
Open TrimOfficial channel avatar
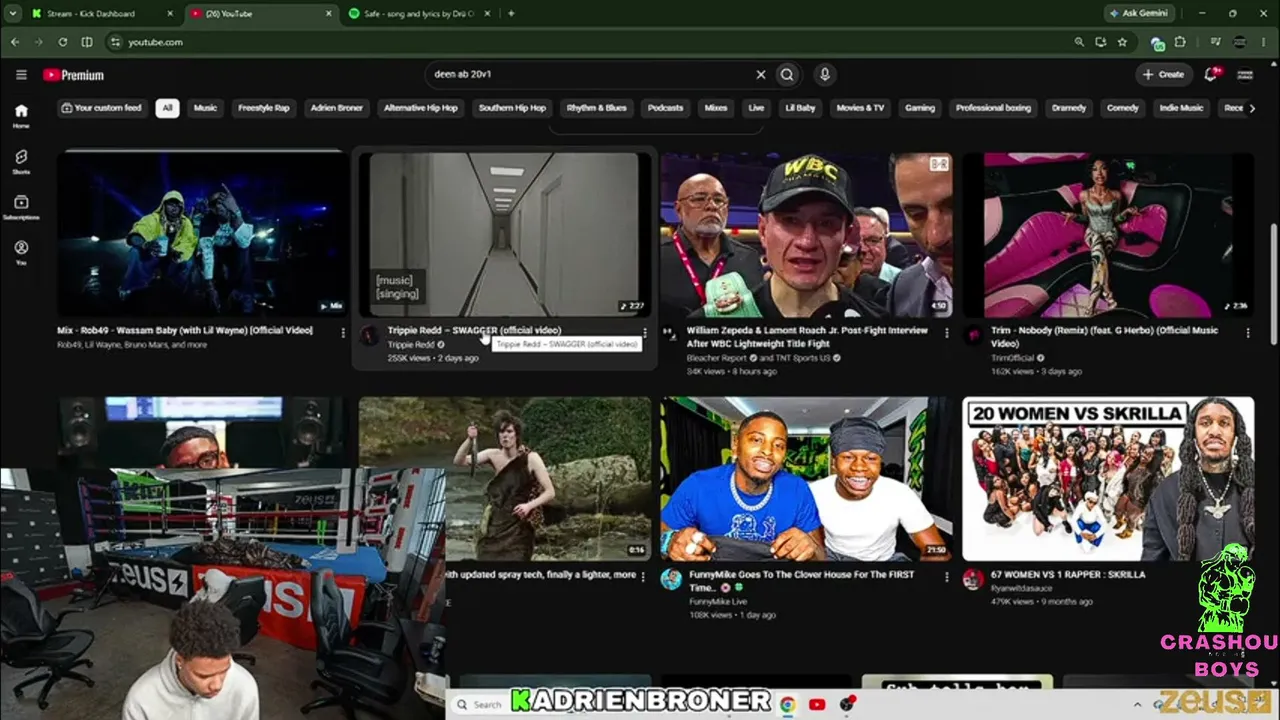[x=973, y=335]
